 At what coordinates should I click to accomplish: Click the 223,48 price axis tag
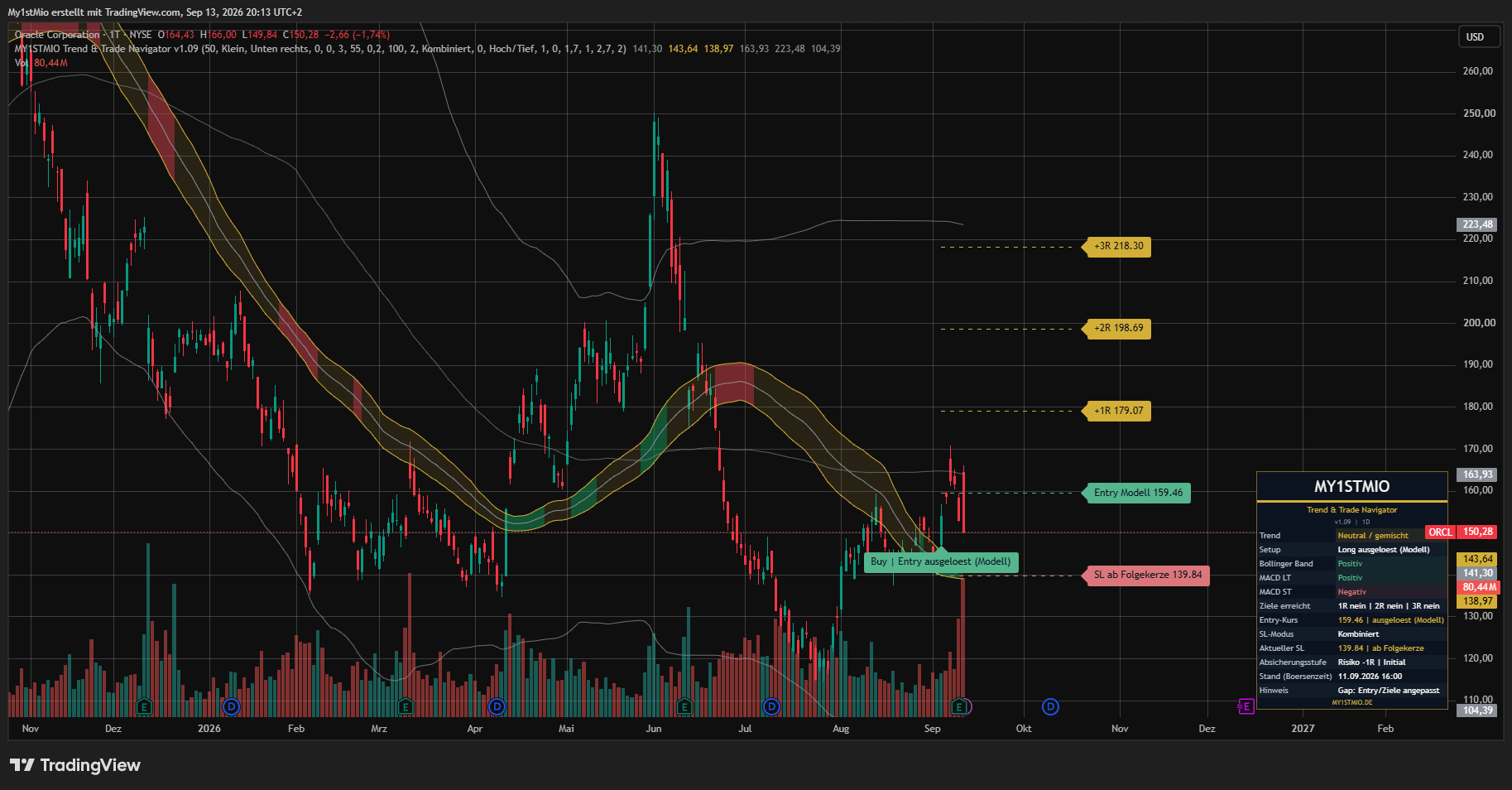(x=1477, y=224)
